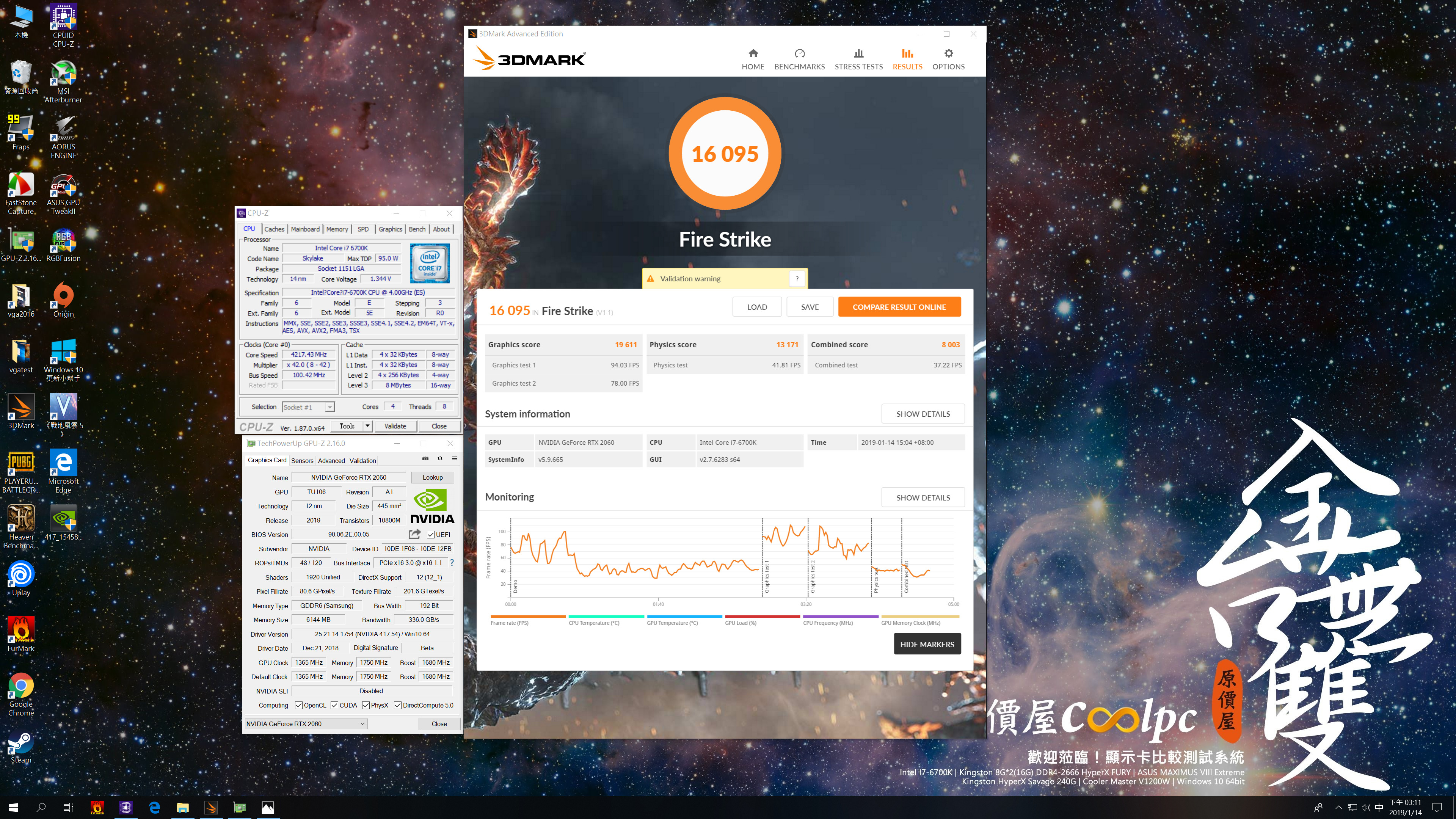This screenshot has height=819, width=1456.
Task: Open the RESULTS section in 3DMark
Action: pos(907,60)
